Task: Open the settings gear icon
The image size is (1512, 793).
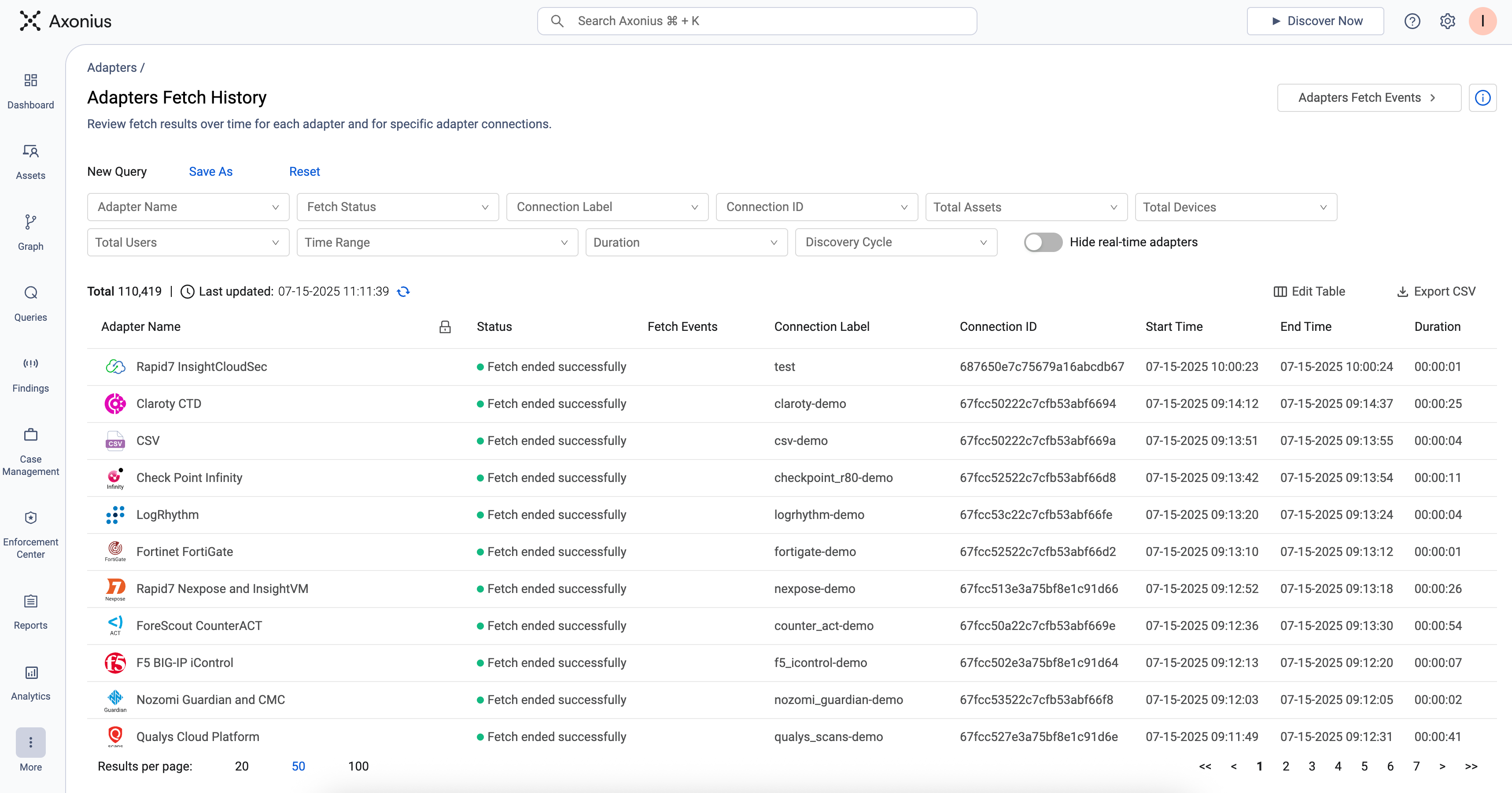Action: (x=1447, y=21)
